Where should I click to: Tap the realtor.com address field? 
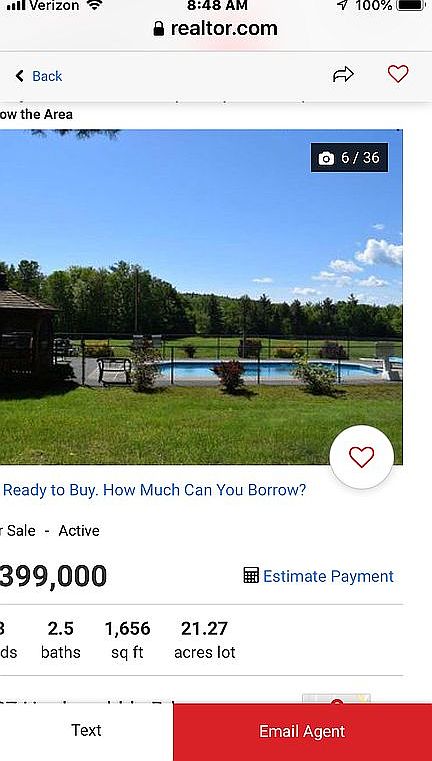(216, 29)
